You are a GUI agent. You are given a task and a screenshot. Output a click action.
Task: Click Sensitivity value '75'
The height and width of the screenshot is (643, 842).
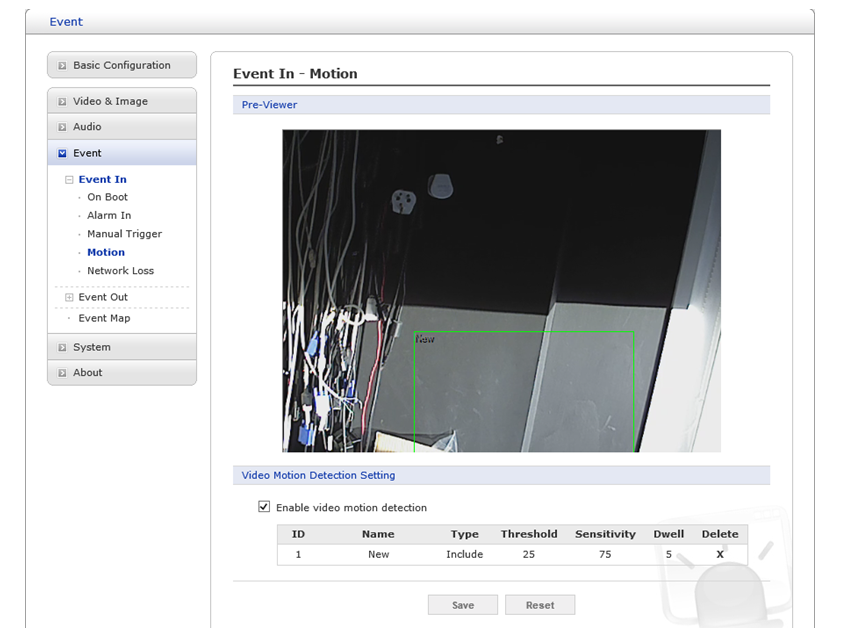click(605, 554)
